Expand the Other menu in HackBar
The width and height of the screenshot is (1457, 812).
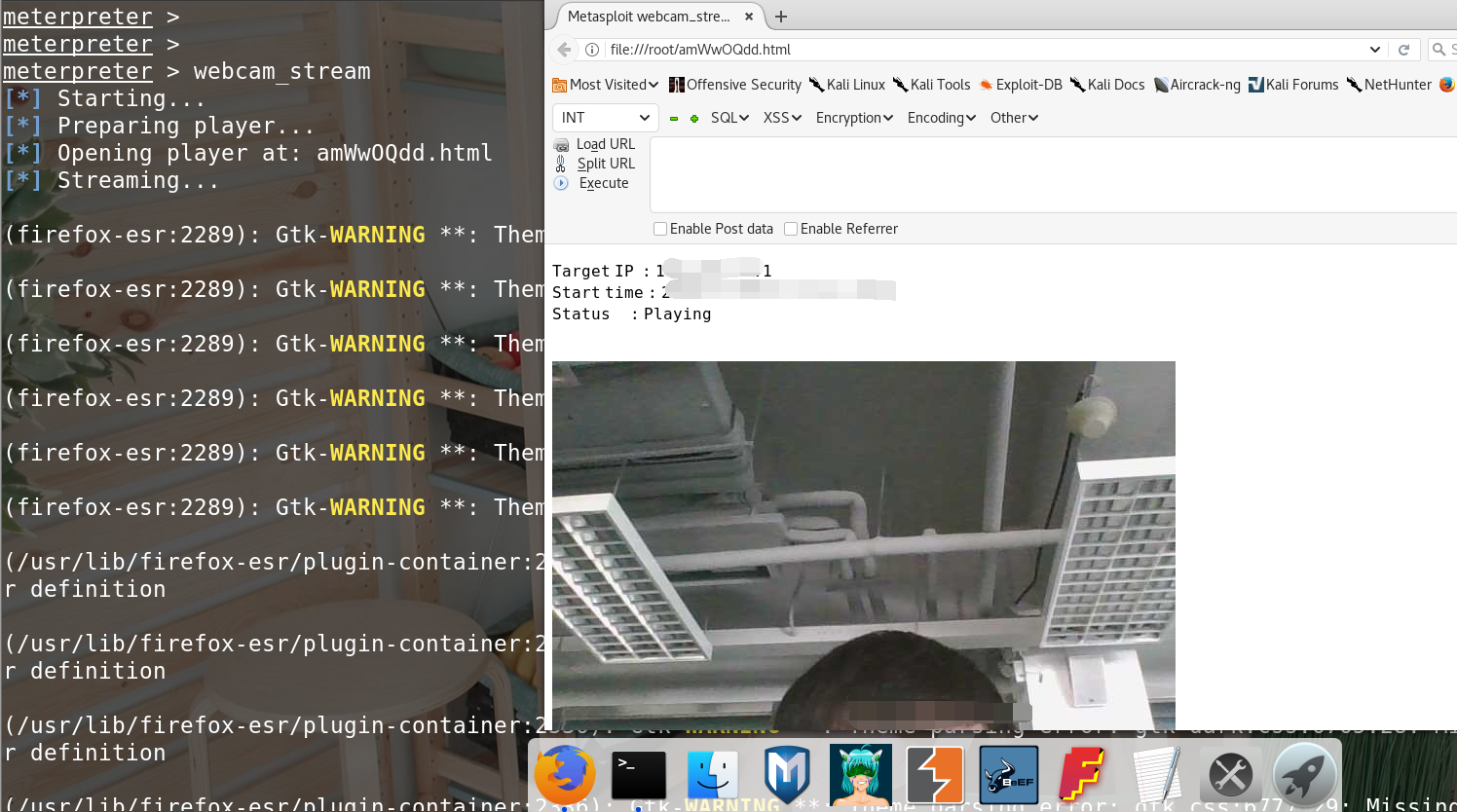(x=1014, y=118)
